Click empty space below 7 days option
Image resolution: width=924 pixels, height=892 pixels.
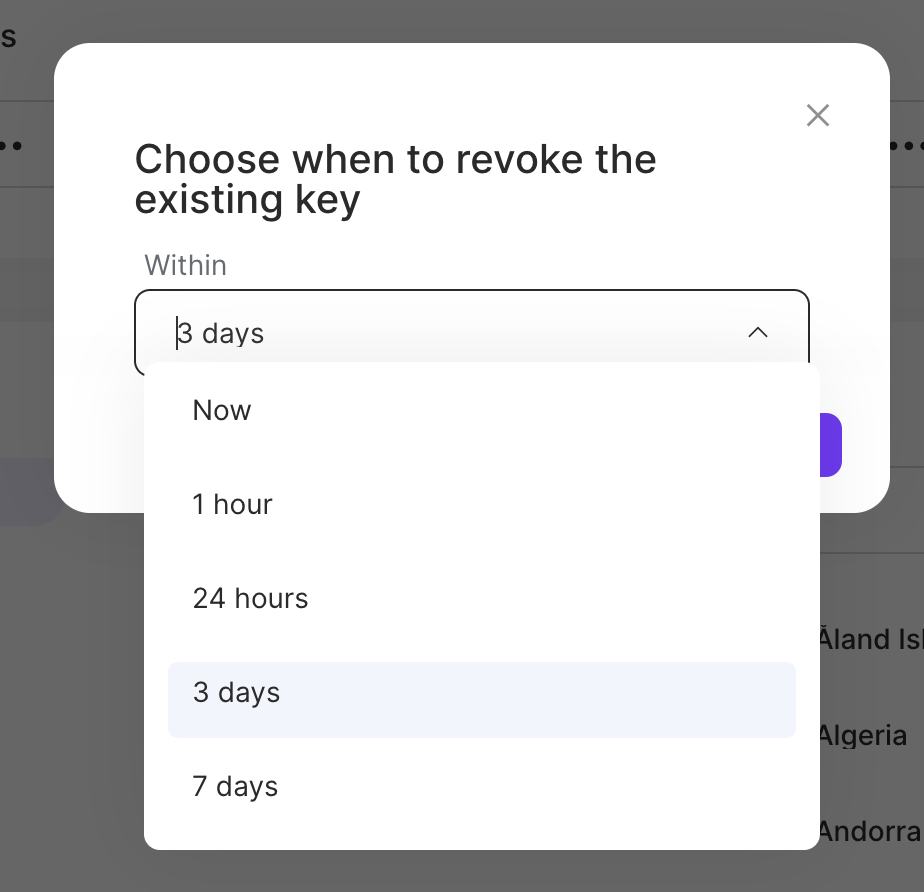click(480, 832)
